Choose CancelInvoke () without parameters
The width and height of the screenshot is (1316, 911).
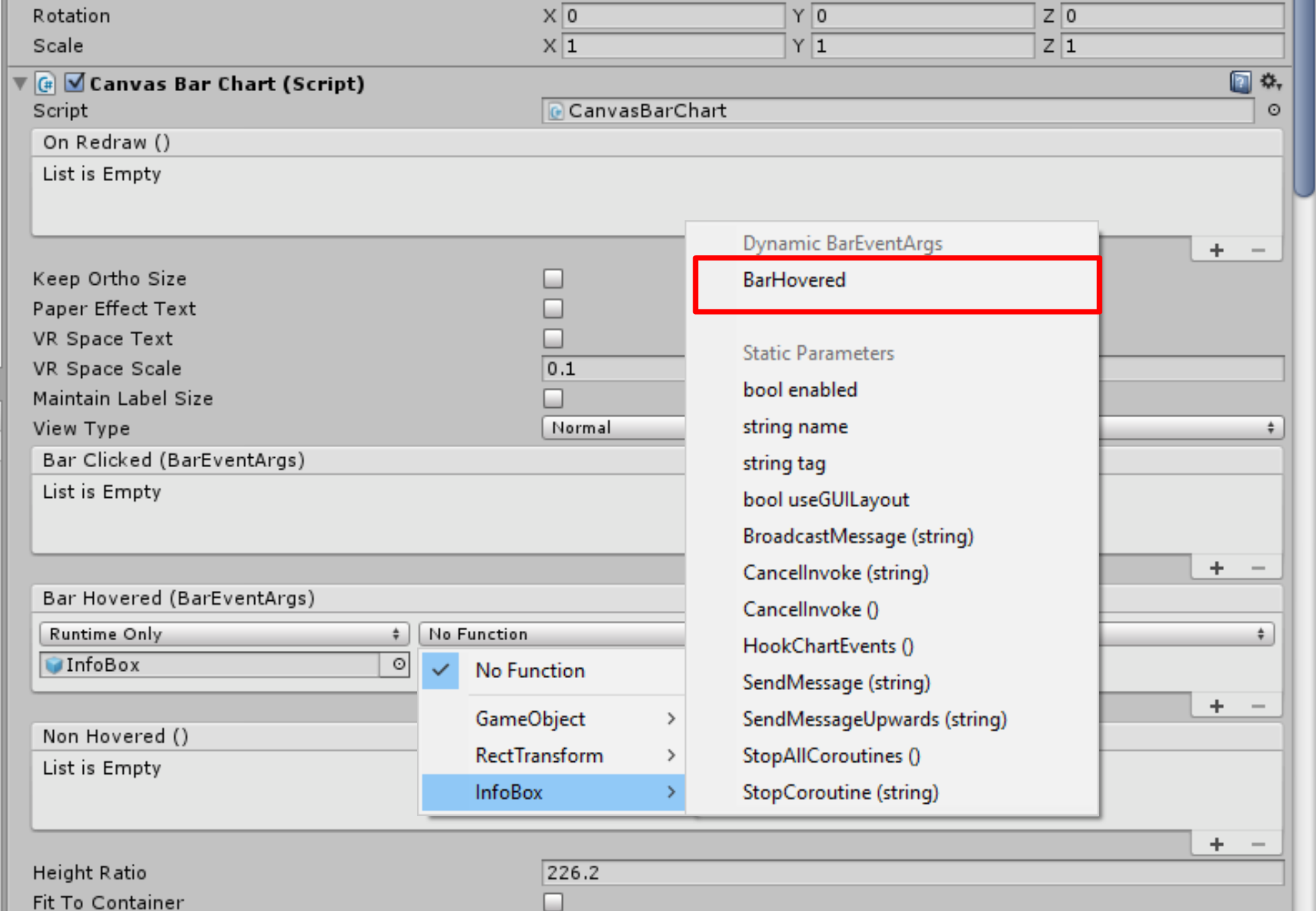point(892,609)
